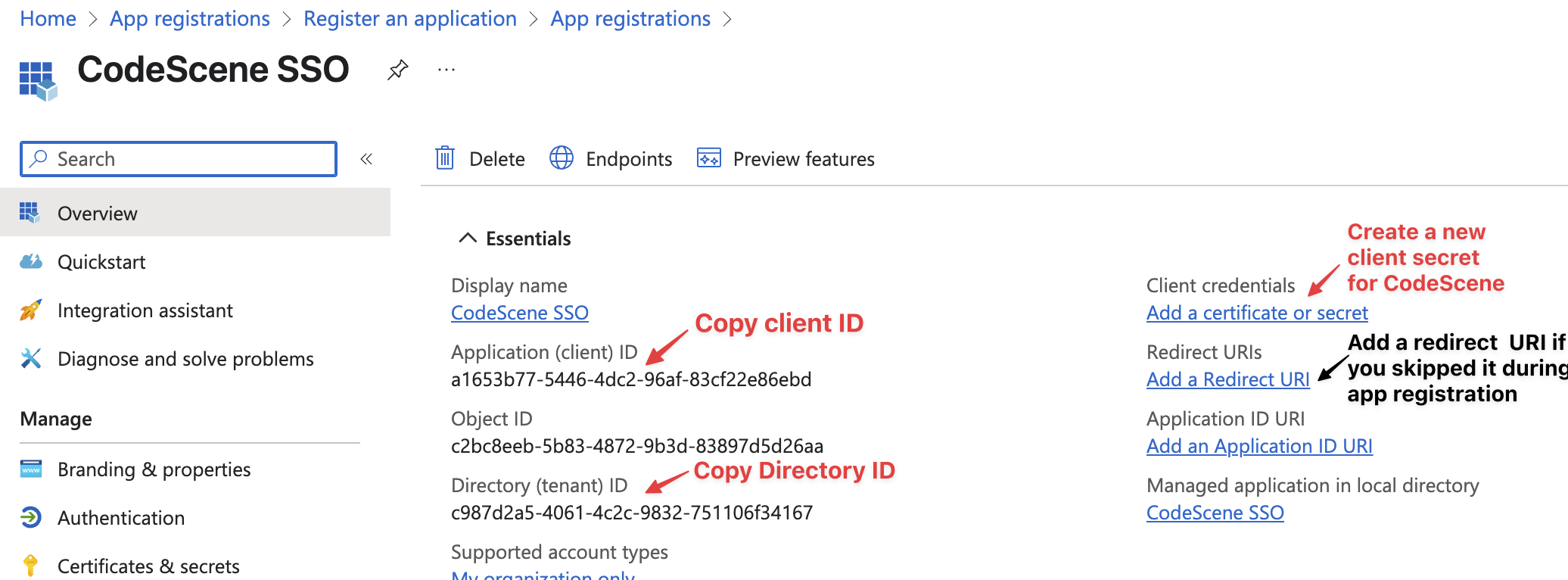Click the trash can Delete icon

point(445,158)
